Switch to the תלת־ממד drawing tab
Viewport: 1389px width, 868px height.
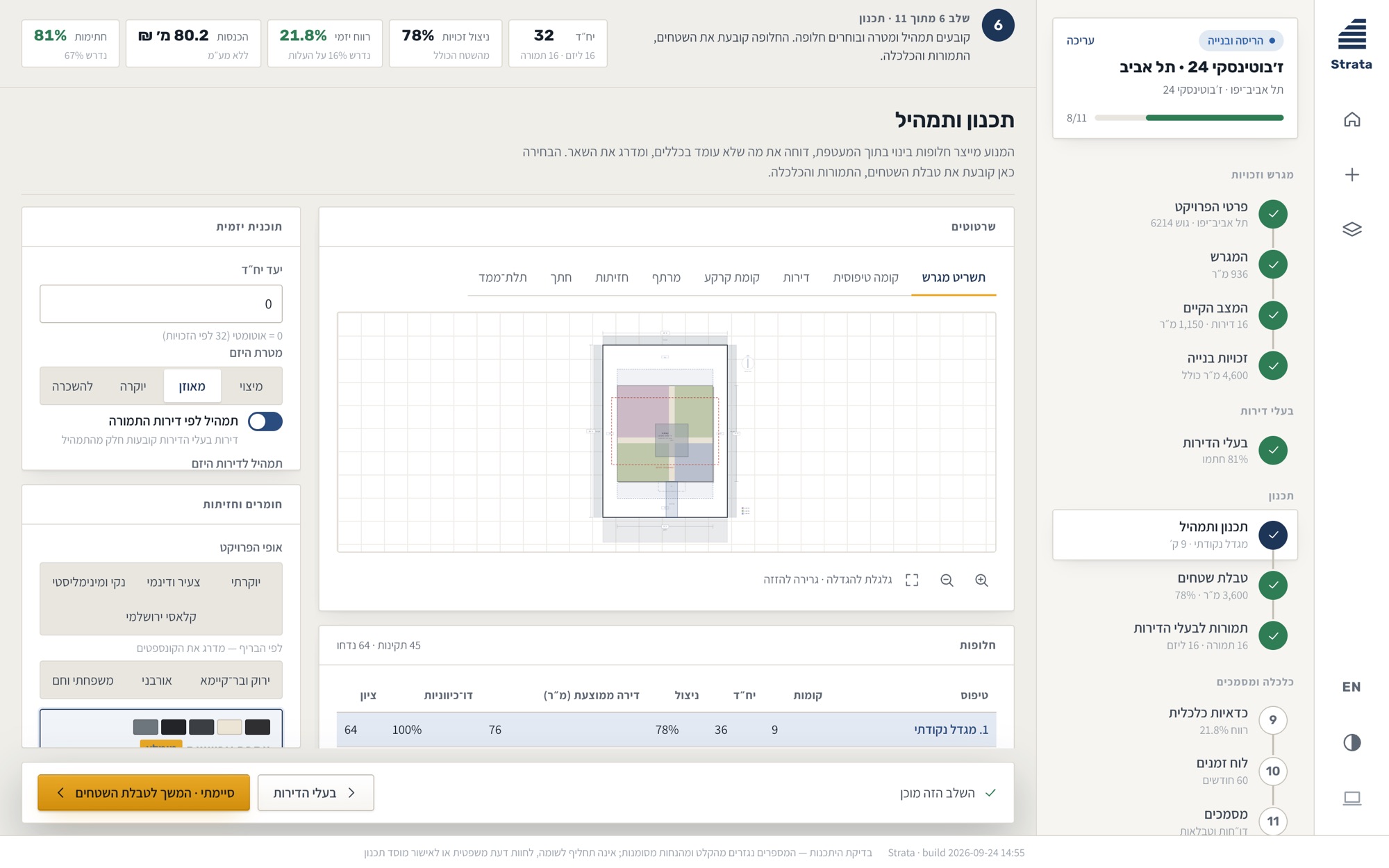(x=503, y=278)
